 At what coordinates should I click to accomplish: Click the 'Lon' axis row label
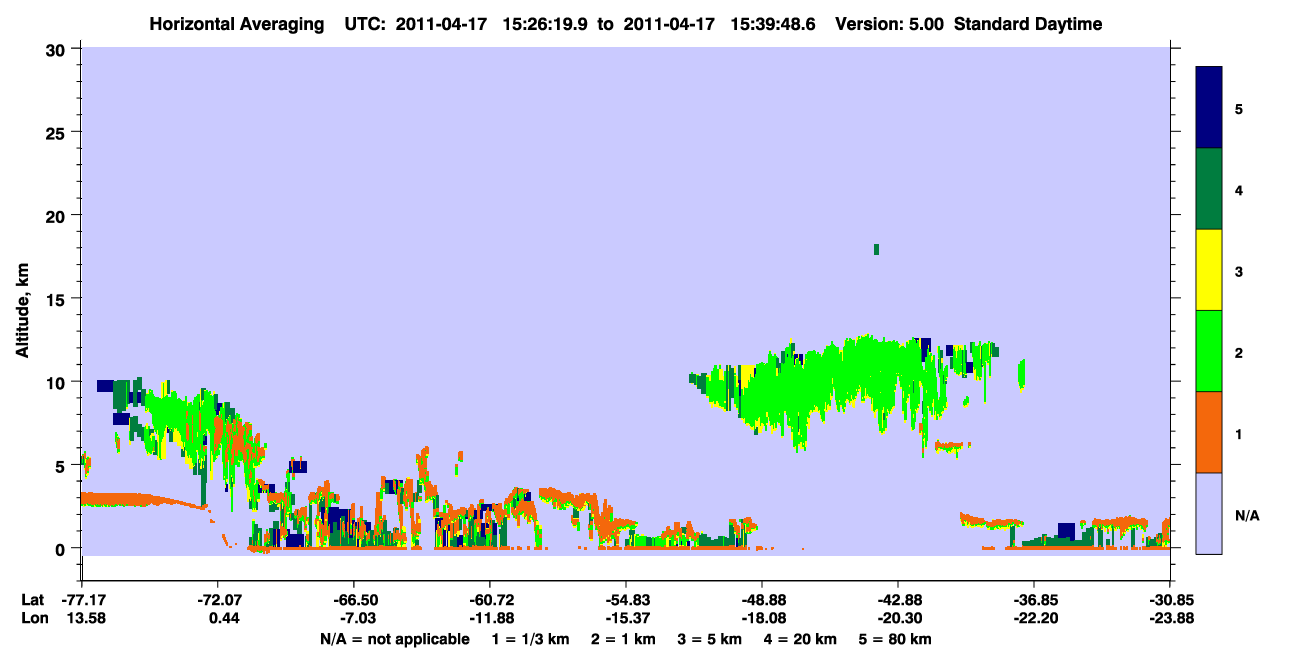pyautogui.click(x=34, y=617)
